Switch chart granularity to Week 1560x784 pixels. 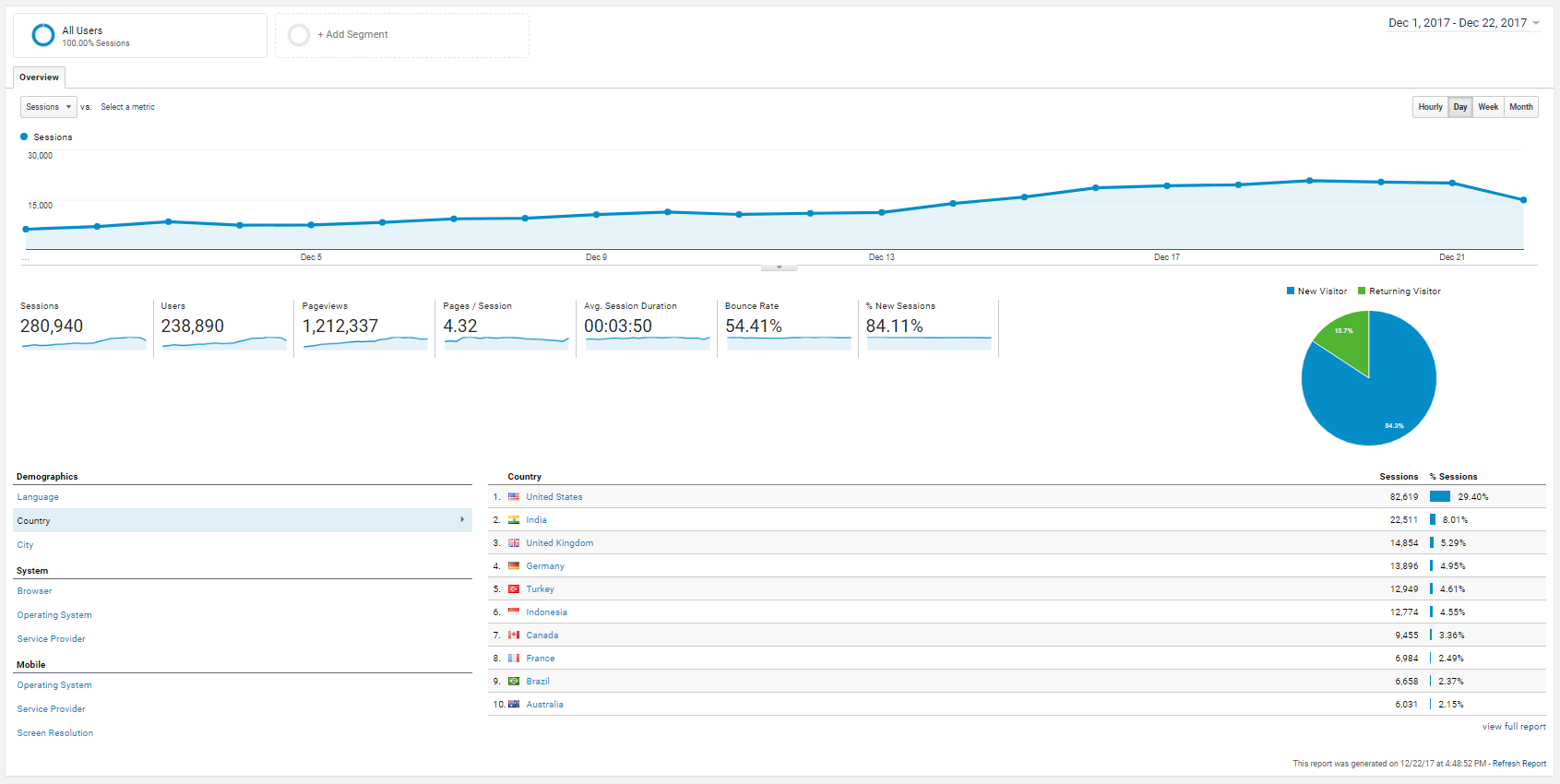coord(1488,107)
